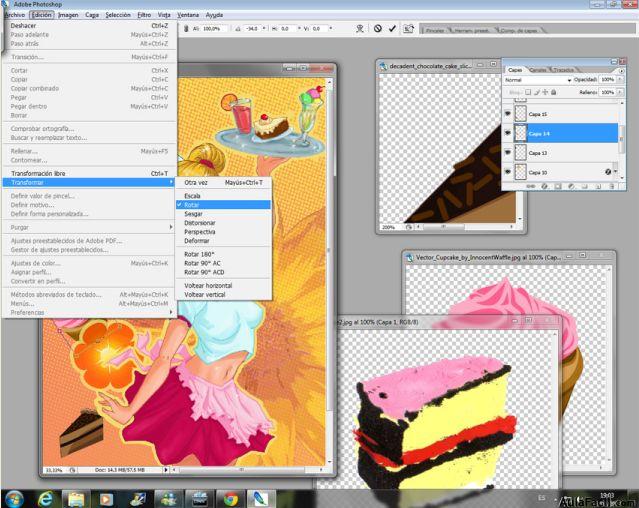Click the rotation angle field showing -34.0
This screenshot has width=639, height=508.
[253, 29]
